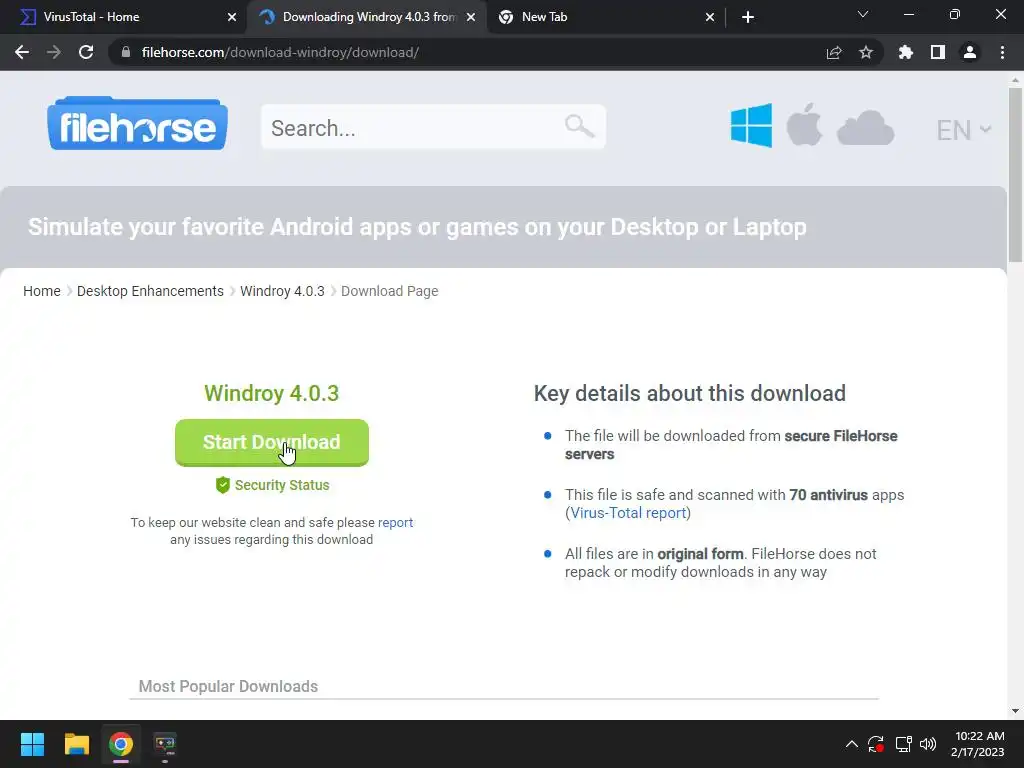Image resolution: width=1024 pixels, height=768 pixels.
Task: Close the New Tab tab
Action: click(710, 17)
